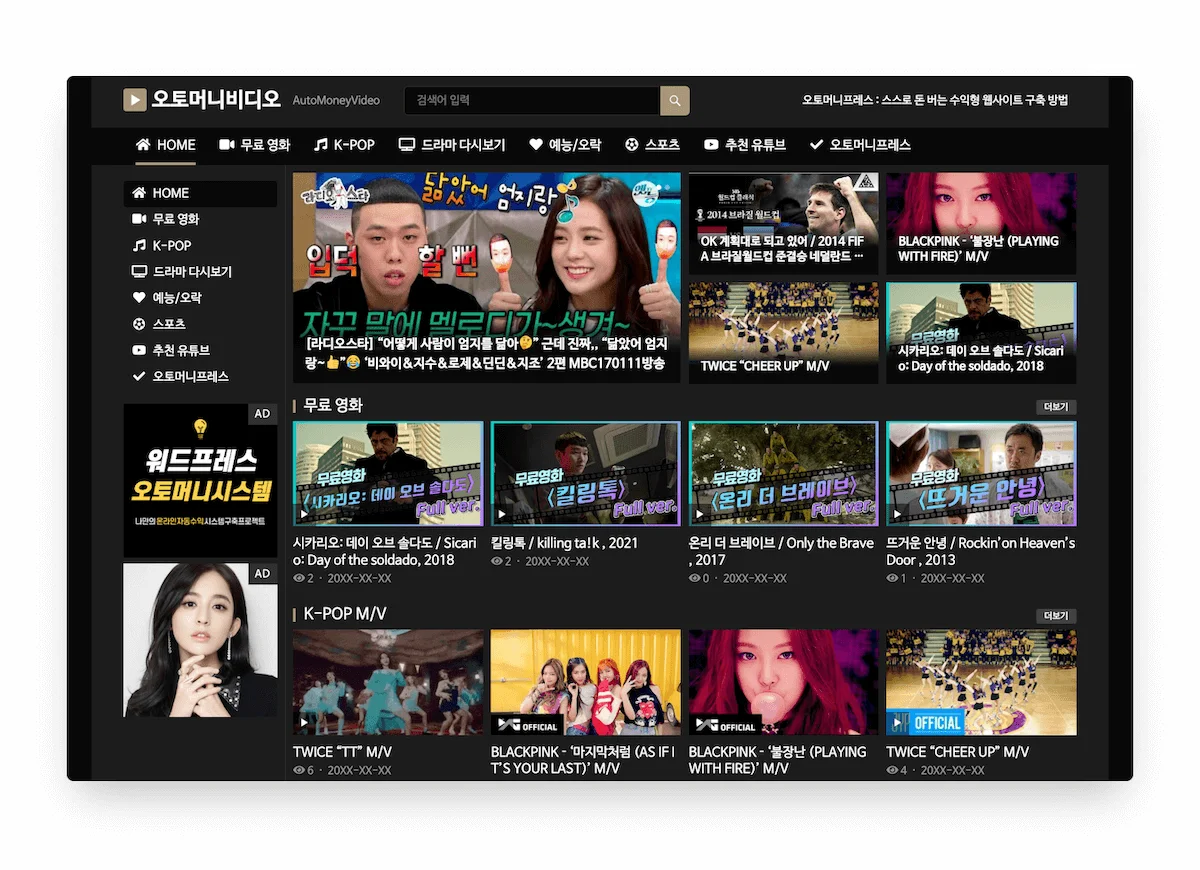Open 드라마 다시보기 in the top navigation

452,145
